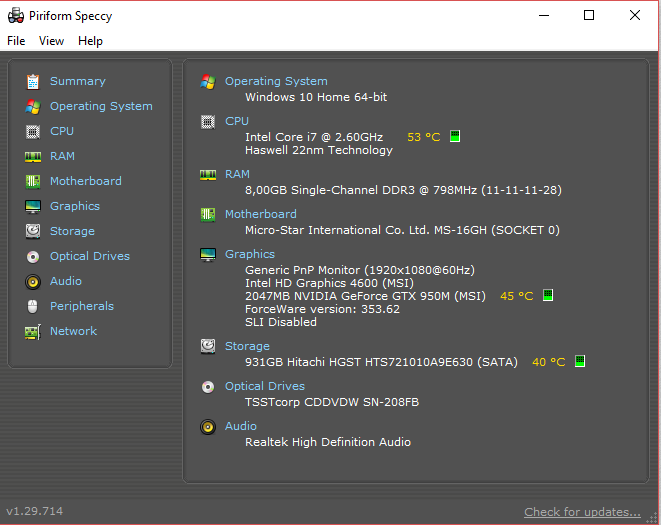Click the Motherboard icon in sidebar
The width and height of the screenshot is (661, 525).
pos(33,181)
